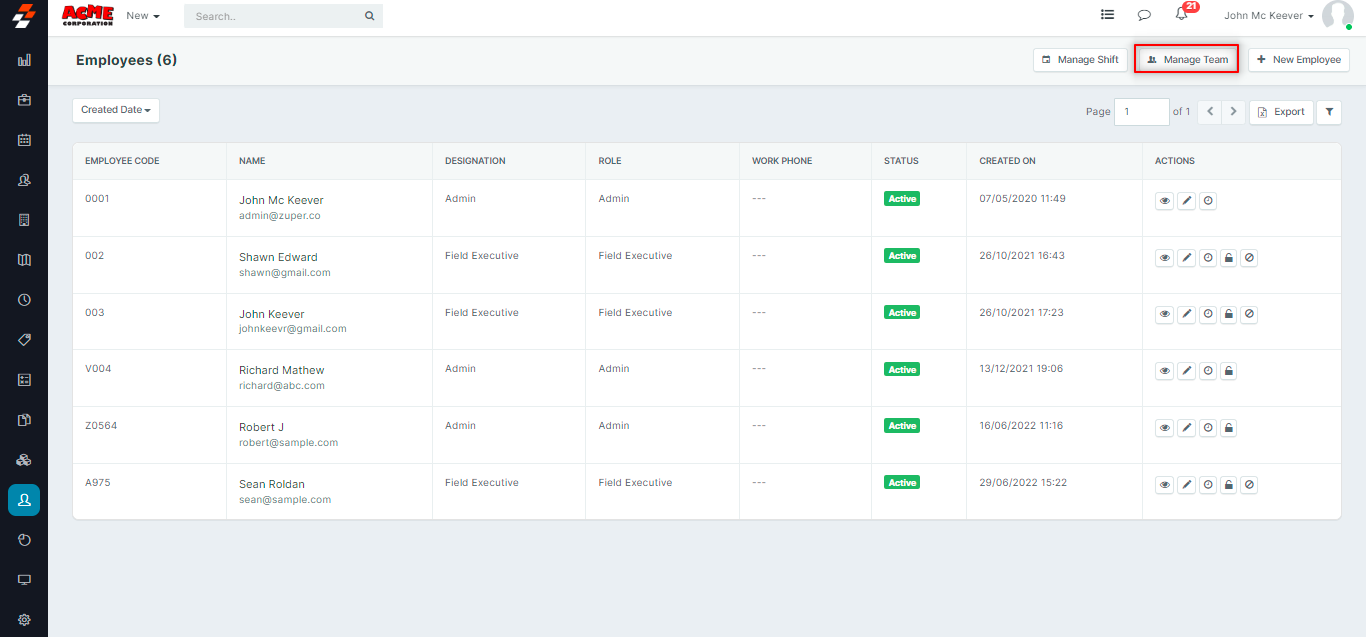Open the filter funnel icon
The image size is (1366, 637).
pyautogui.click(x=1329, y=112)
